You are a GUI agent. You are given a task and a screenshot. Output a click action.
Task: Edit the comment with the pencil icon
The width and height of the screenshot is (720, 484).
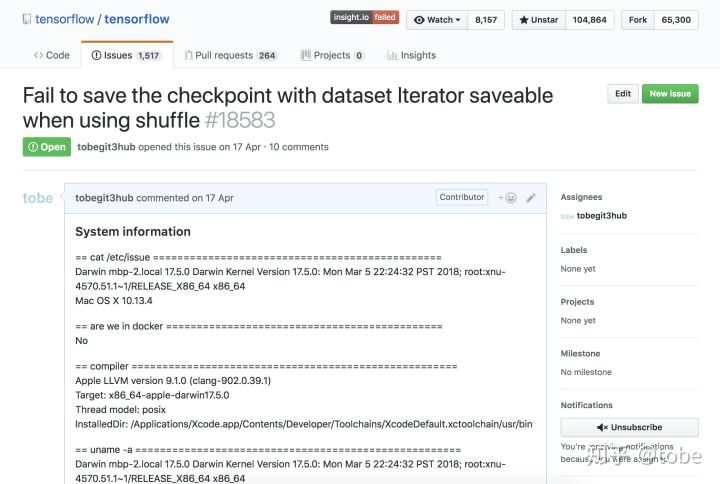click(531, 198)
